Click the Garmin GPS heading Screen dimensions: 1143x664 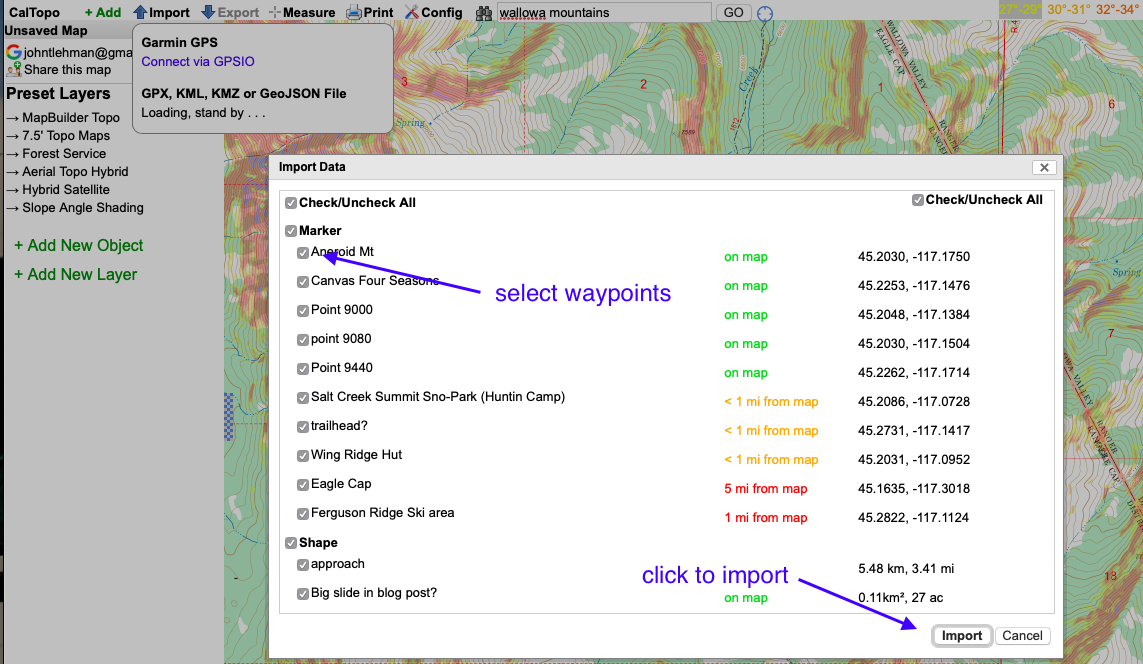[179, 42]
